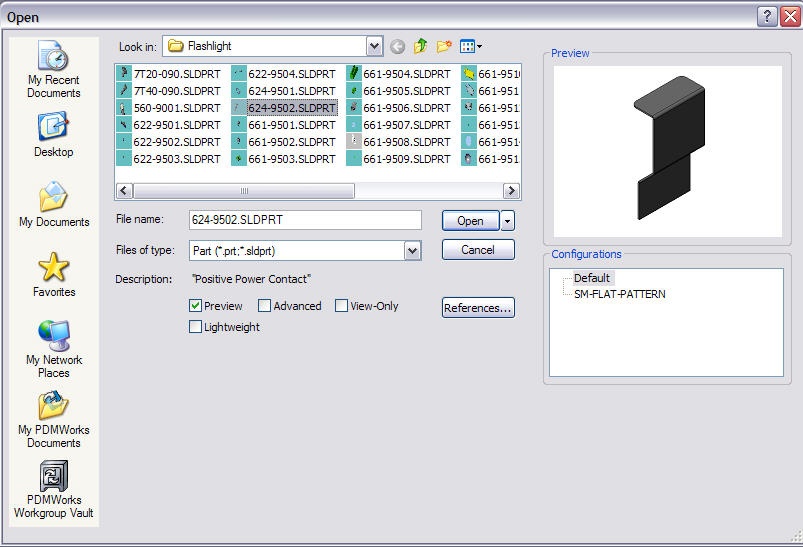Image resolution: width=803 pixels, height=547 pixels.
Task: Toggle the Preview checkbox
Action: coord(195,306)
